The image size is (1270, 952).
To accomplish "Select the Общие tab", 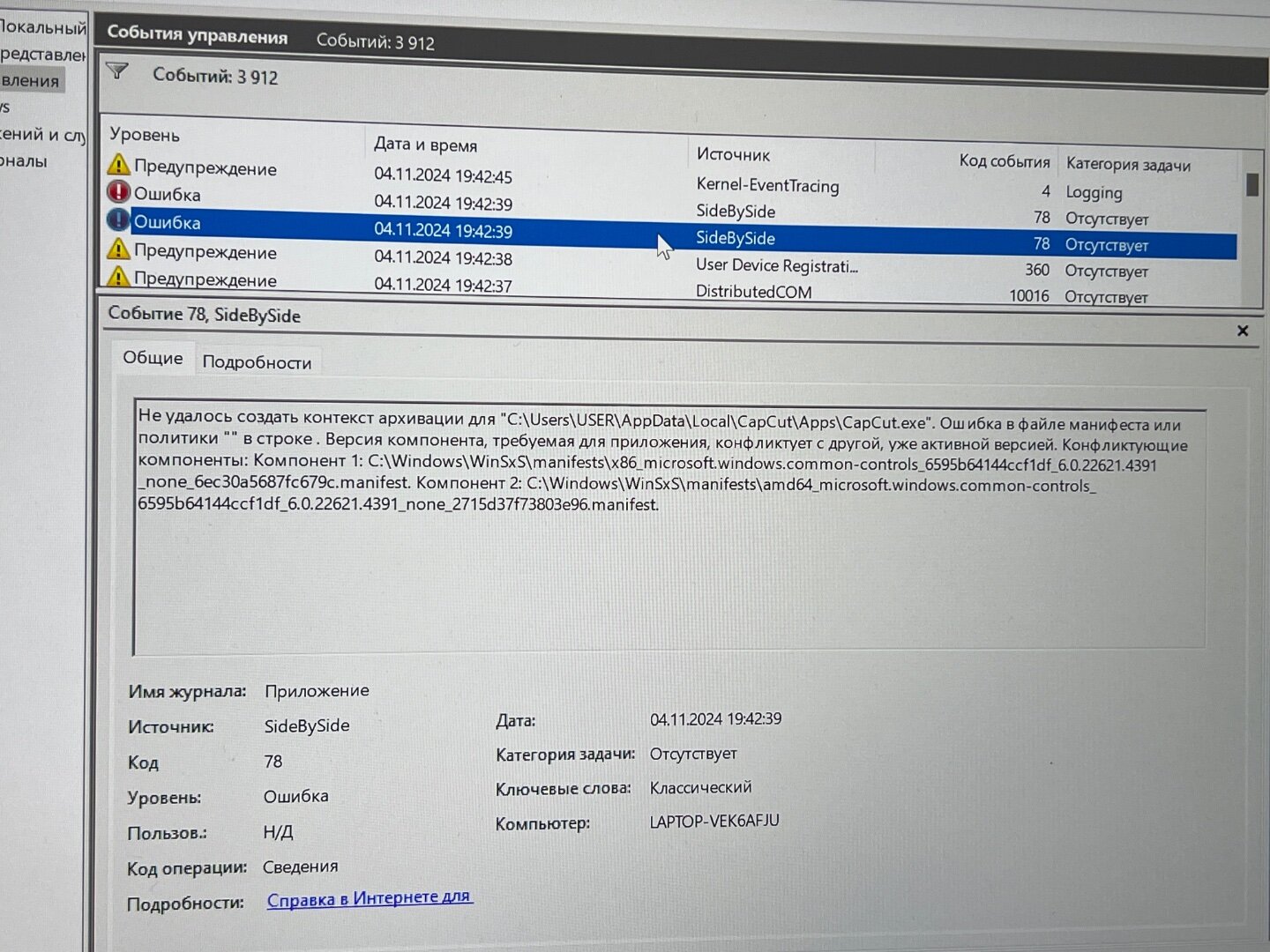I will [x=153, y=358].
